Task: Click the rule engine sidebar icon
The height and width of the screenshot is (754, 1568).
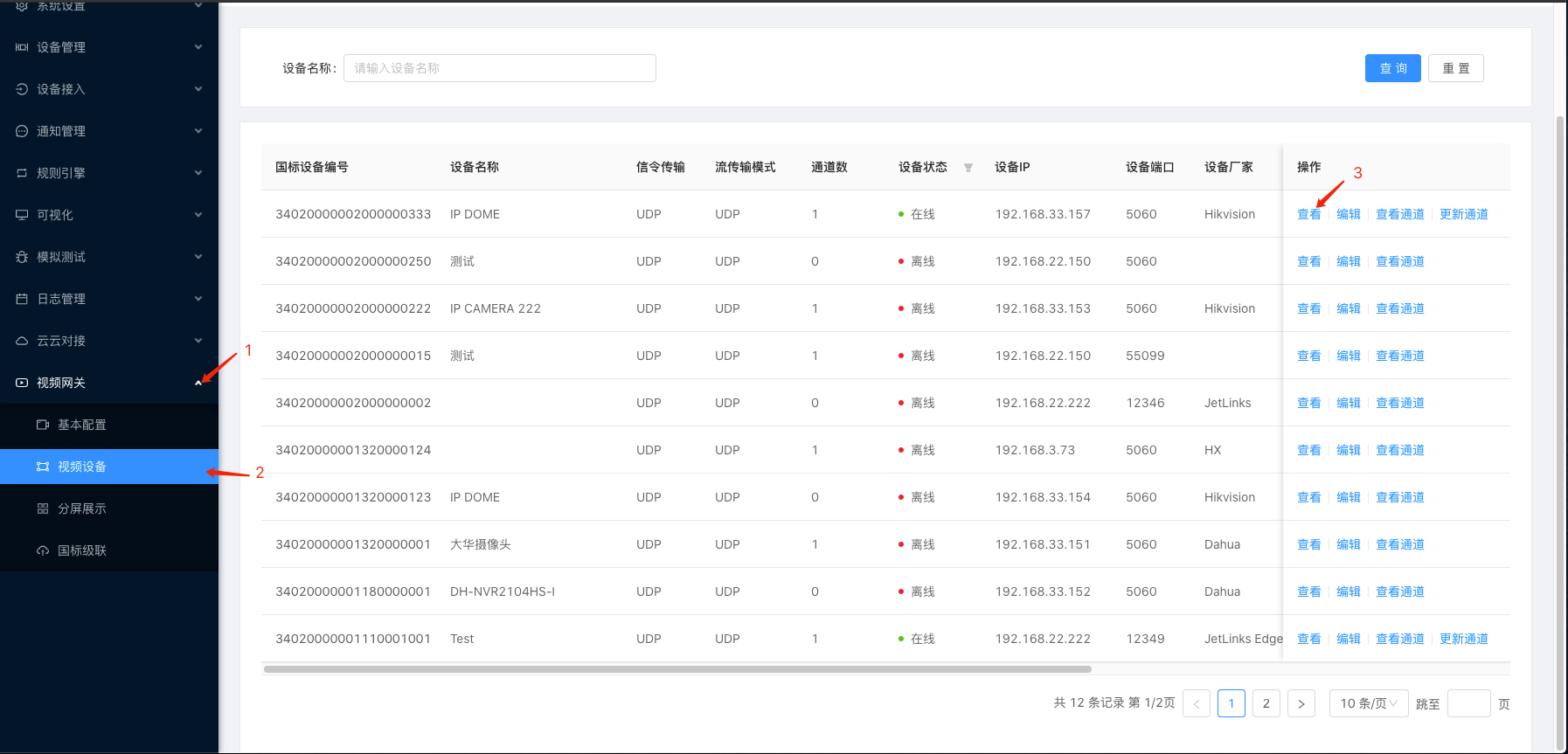Action: pyautogui.click(x=22, y=173)
